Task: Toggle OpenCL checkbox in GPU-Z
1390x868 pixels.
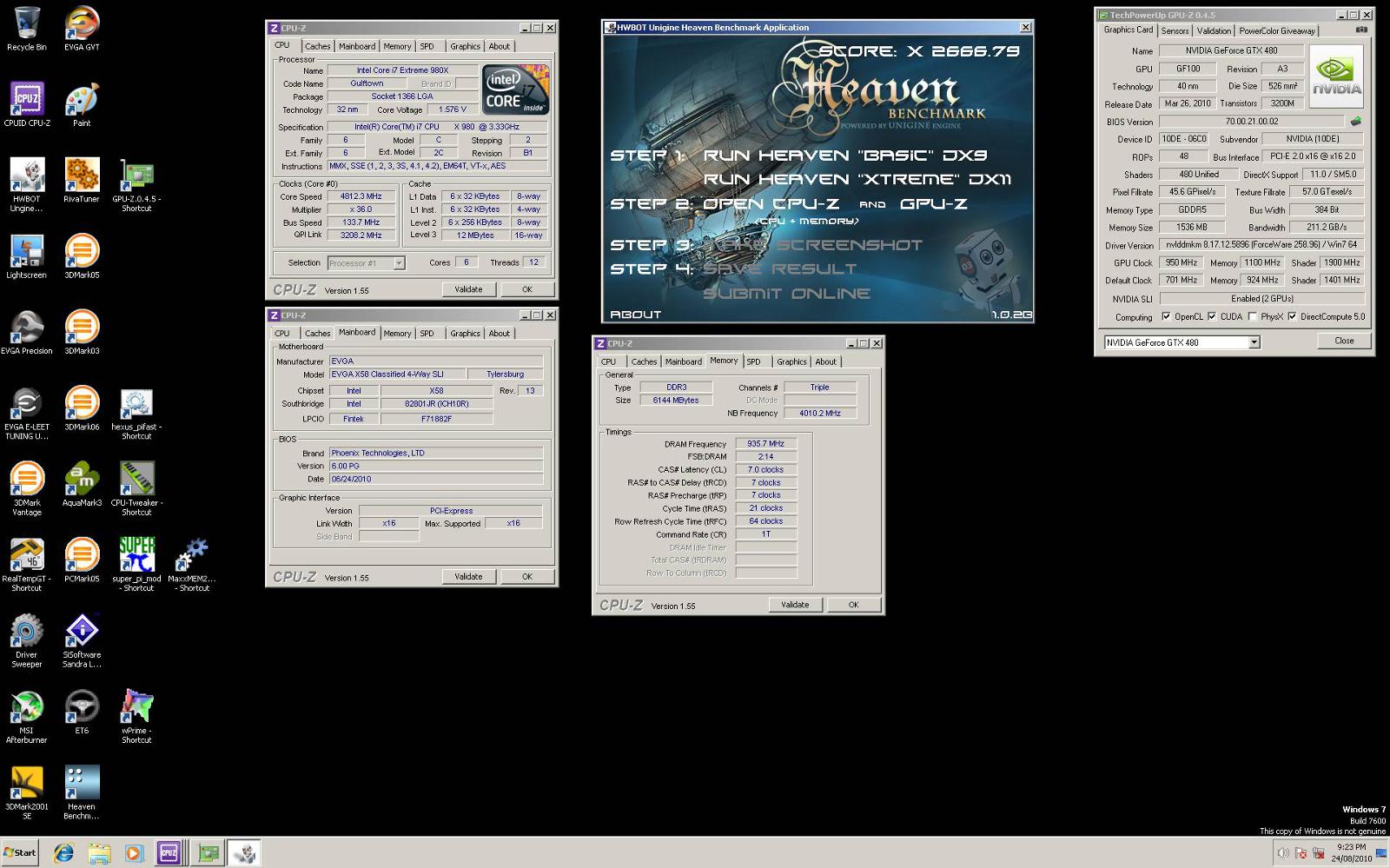Action: tap(1166, 316)
